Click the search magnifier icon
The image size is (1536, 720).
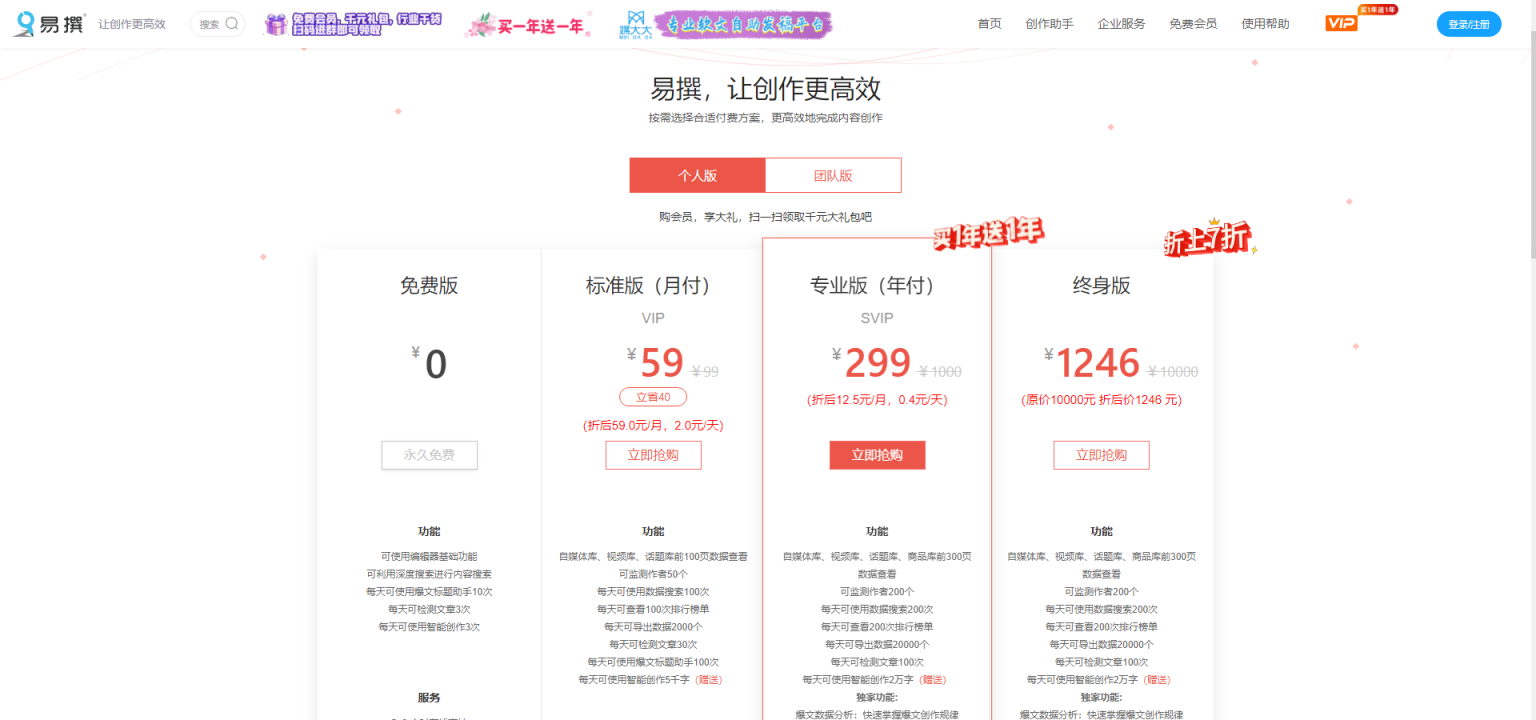click(x=232, y=24)
